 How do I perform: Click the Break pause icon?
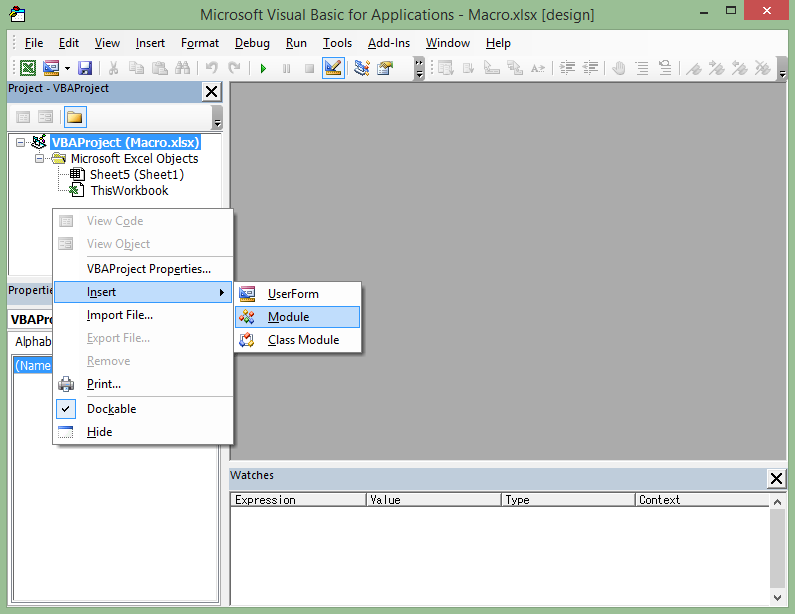pyautogui.click(x=286, y=68)
